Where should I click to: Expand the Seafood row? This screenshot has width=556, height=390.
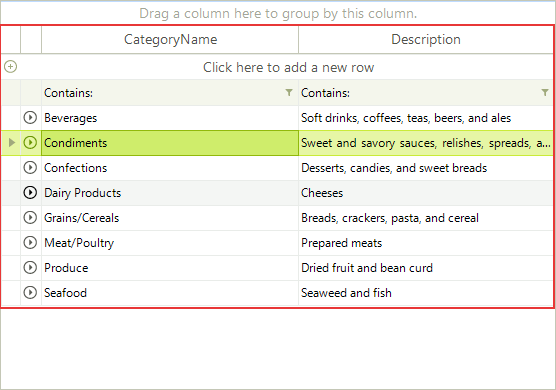coord(30,292)
